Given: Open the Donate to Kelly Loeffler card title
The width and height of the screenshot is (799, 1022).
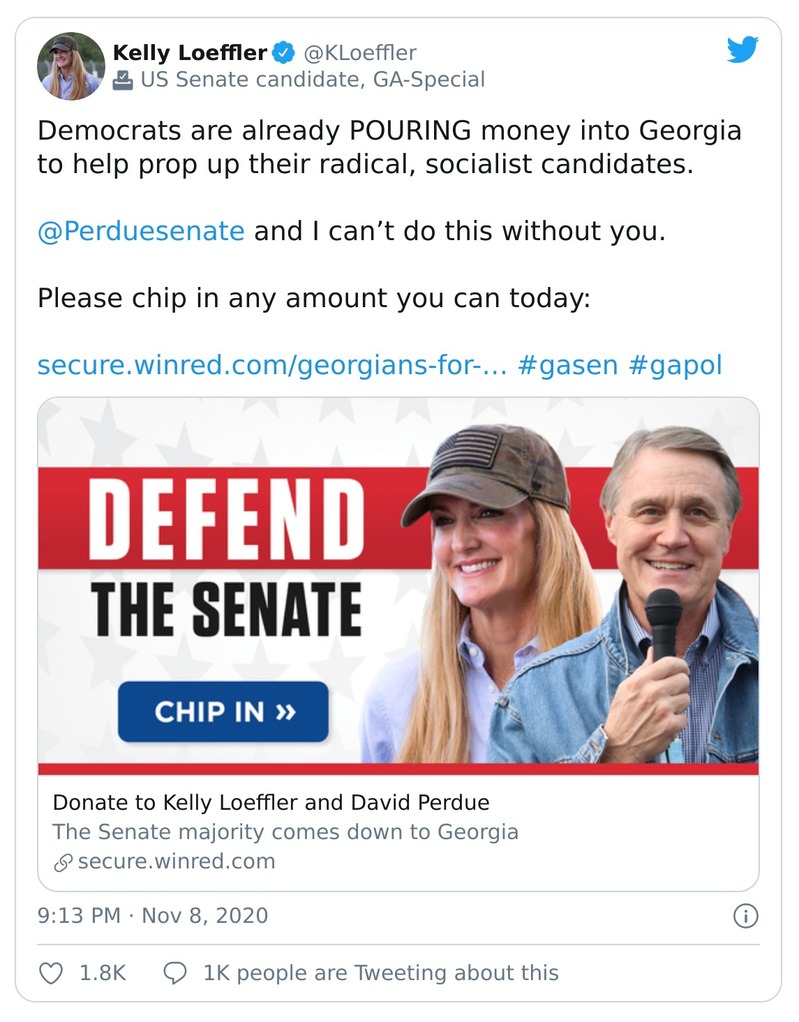Looking at the screenshot, I should [x=271, y=802].
